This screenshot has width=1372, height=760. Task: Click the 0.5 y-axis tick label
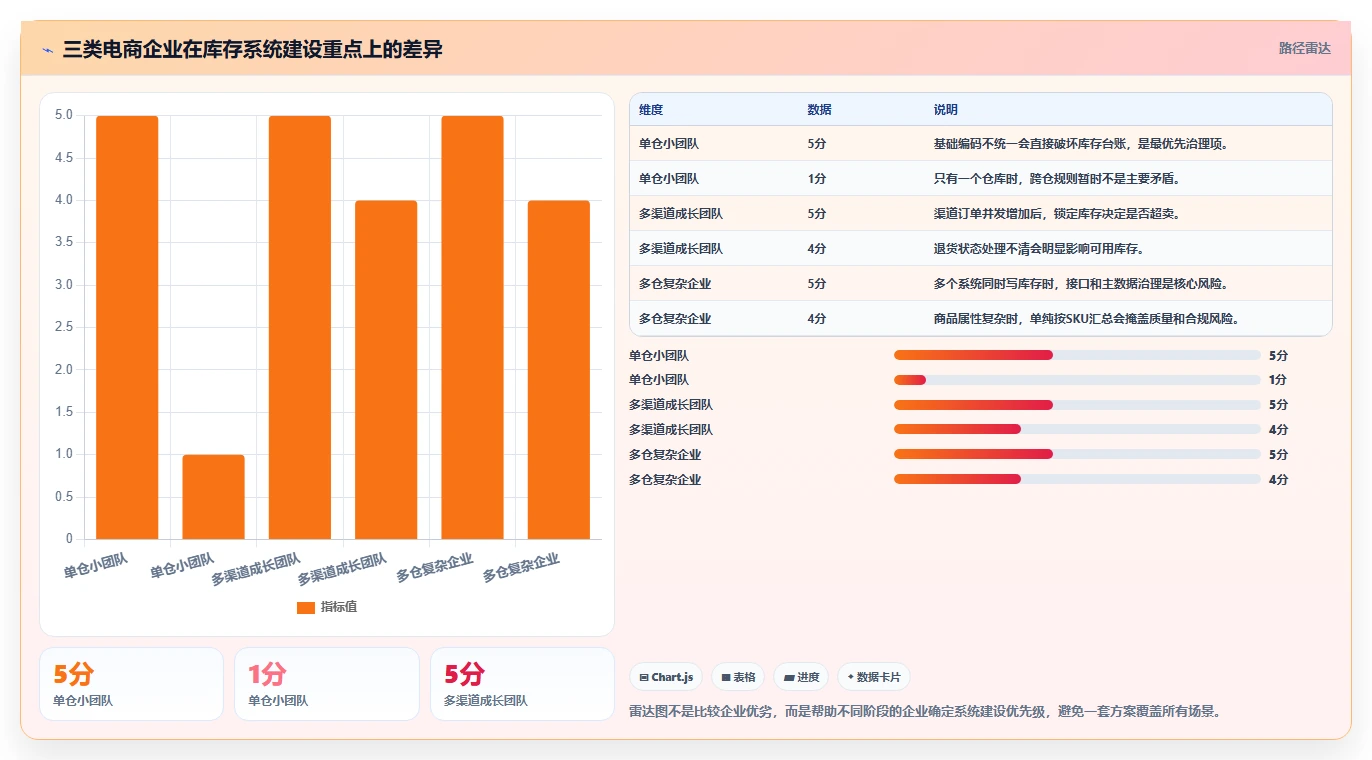click(x=64, y=497)
